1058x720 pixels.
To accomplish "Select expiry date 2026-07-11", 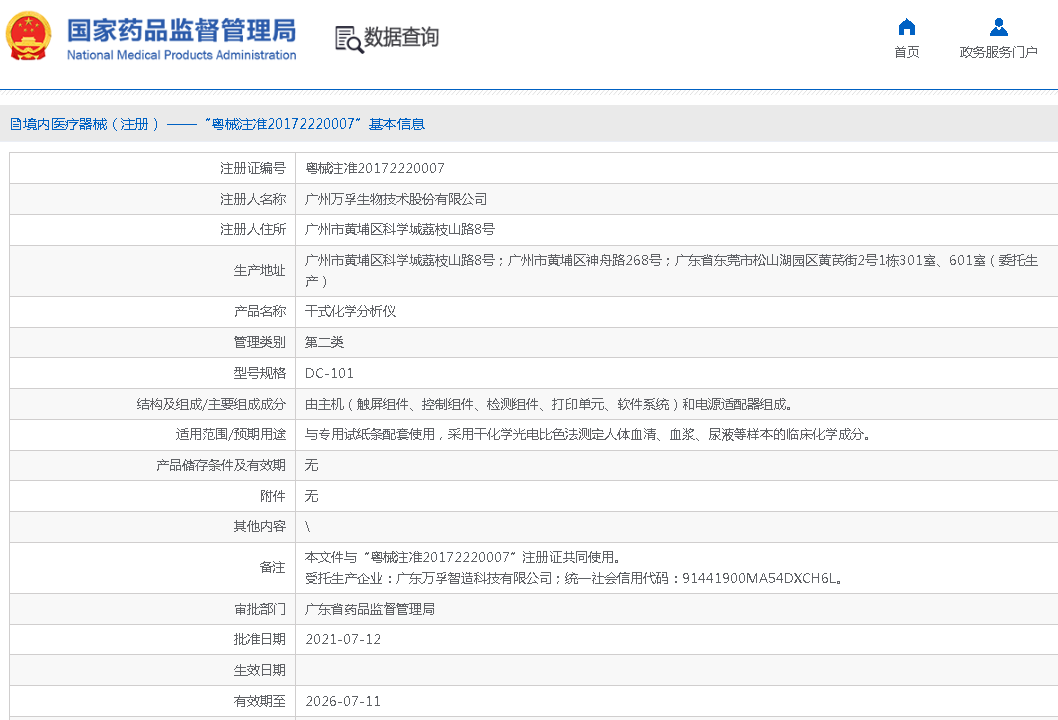I will [x=343, y=701].
